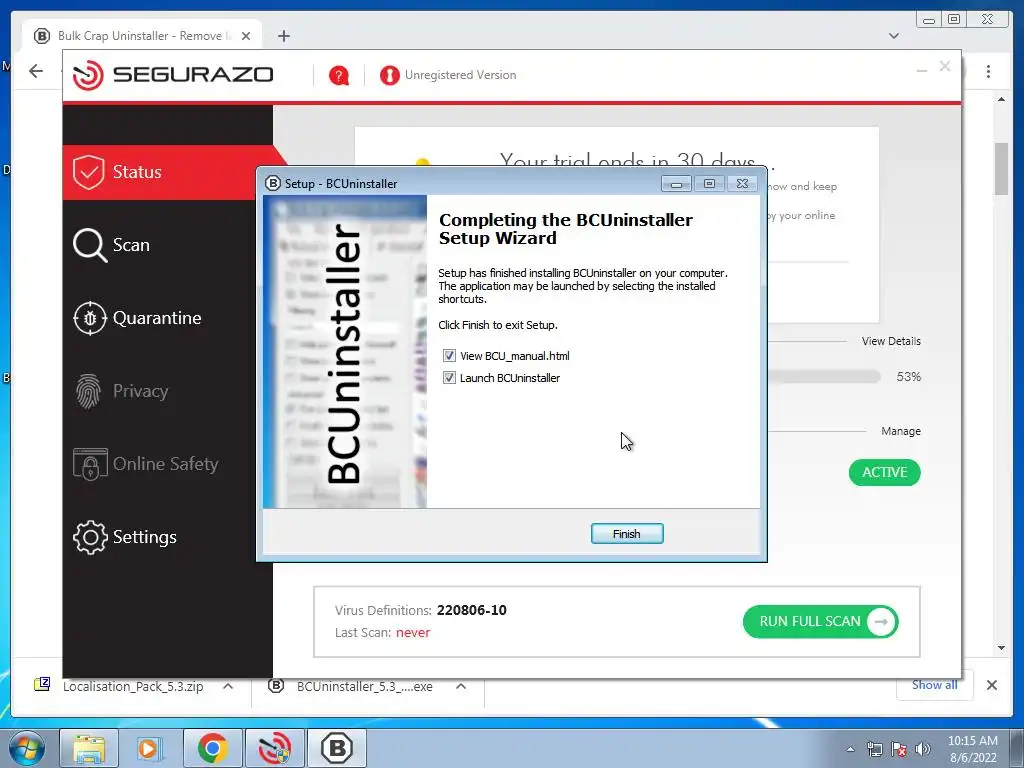Click the page scrollbar down arrow
Screen dimensions: 1024x768
tap(1001, 648)
